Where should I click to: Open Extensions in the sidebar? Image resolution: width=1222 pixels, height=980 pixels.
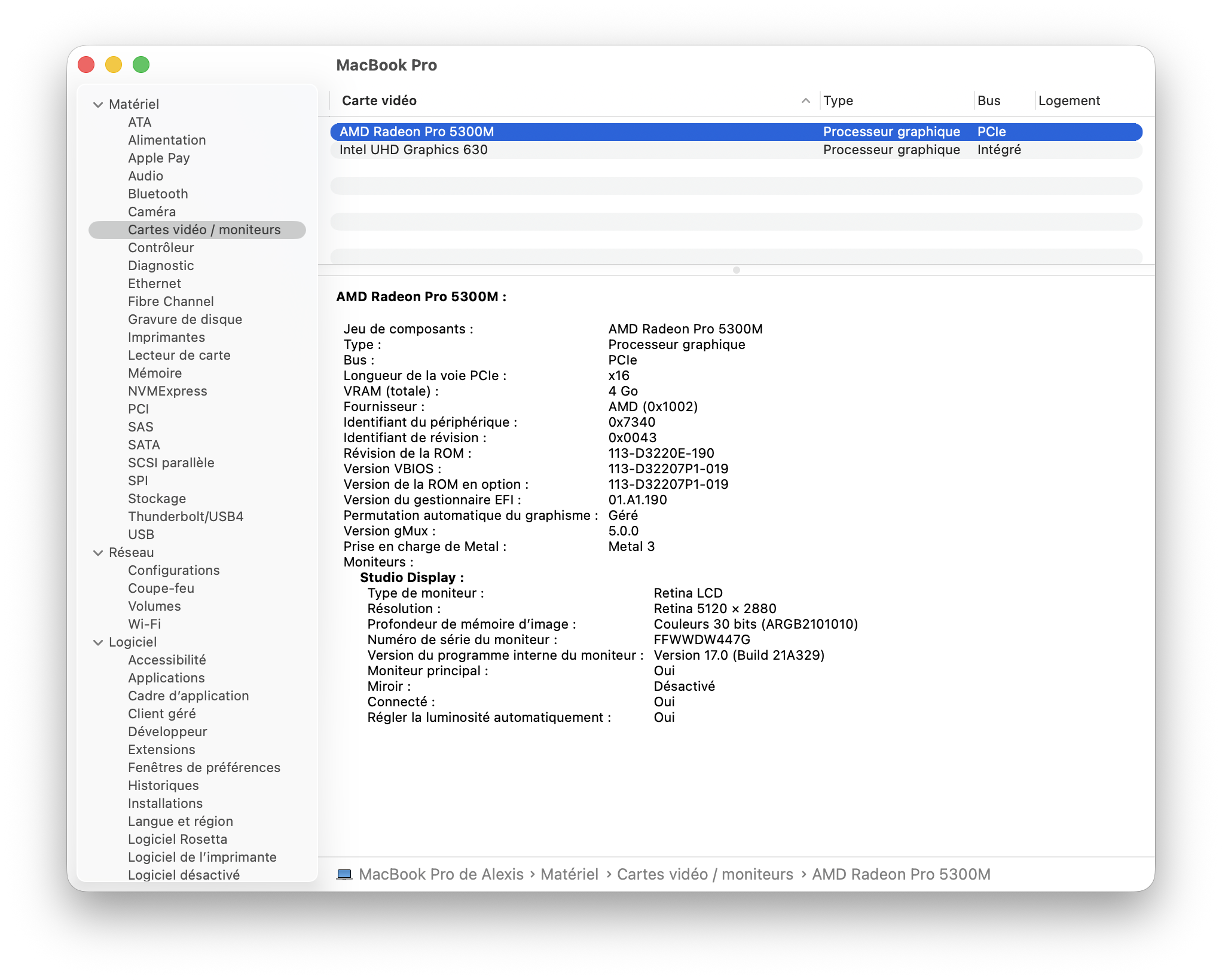coord(161,749)
